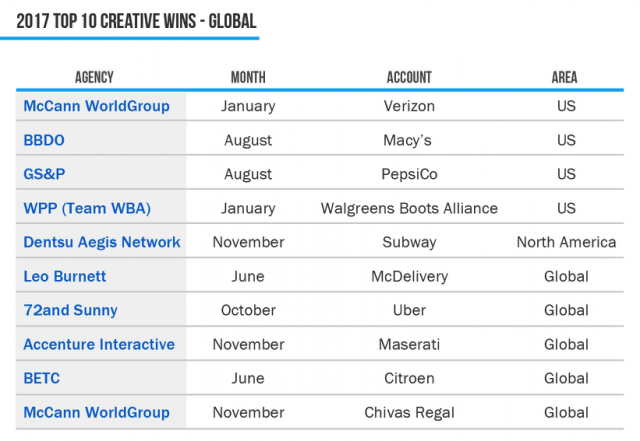Click the 2017 Top 10 Creative Wins title
The width and height of the screenshot is (640, 441).
pos(136,21)
